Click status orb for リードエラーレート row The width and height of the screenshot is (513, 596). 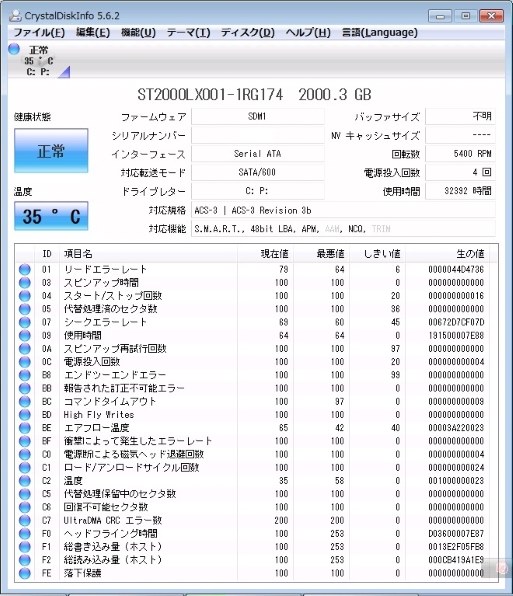tap(25, 269)
